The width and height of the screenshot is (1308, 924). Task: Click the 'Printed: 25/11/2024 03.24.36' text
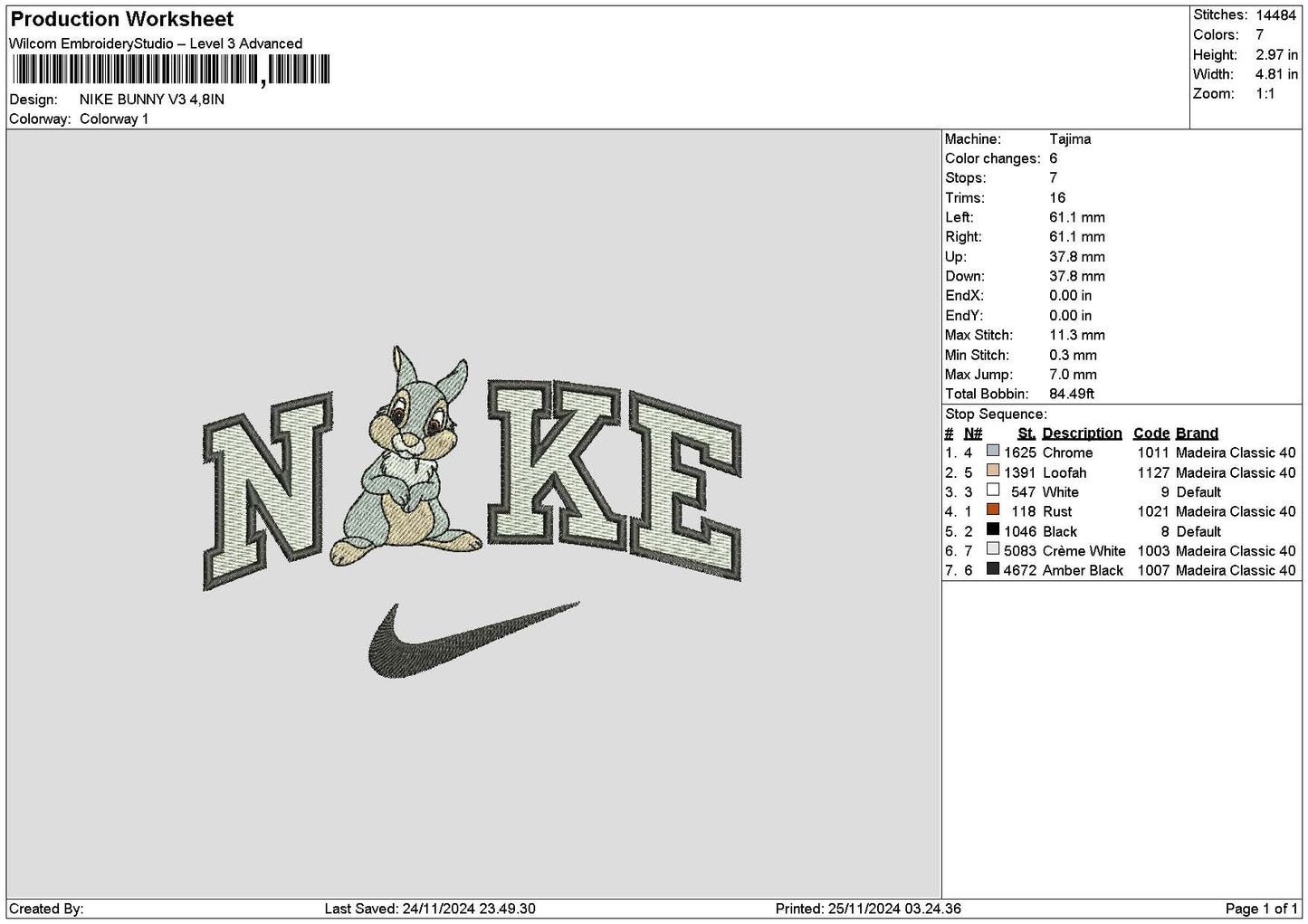(x=868, y=909)
